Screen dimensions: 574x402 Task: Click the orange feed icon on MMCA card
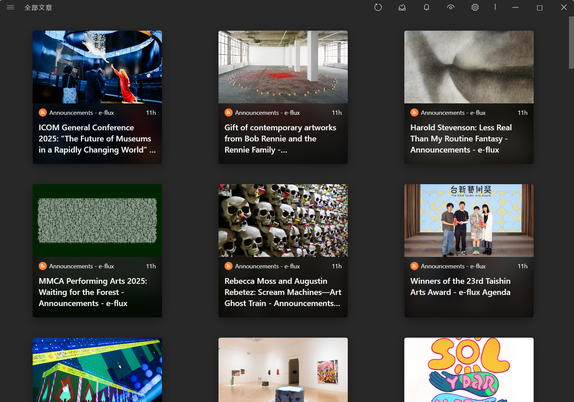click(43, 266)
